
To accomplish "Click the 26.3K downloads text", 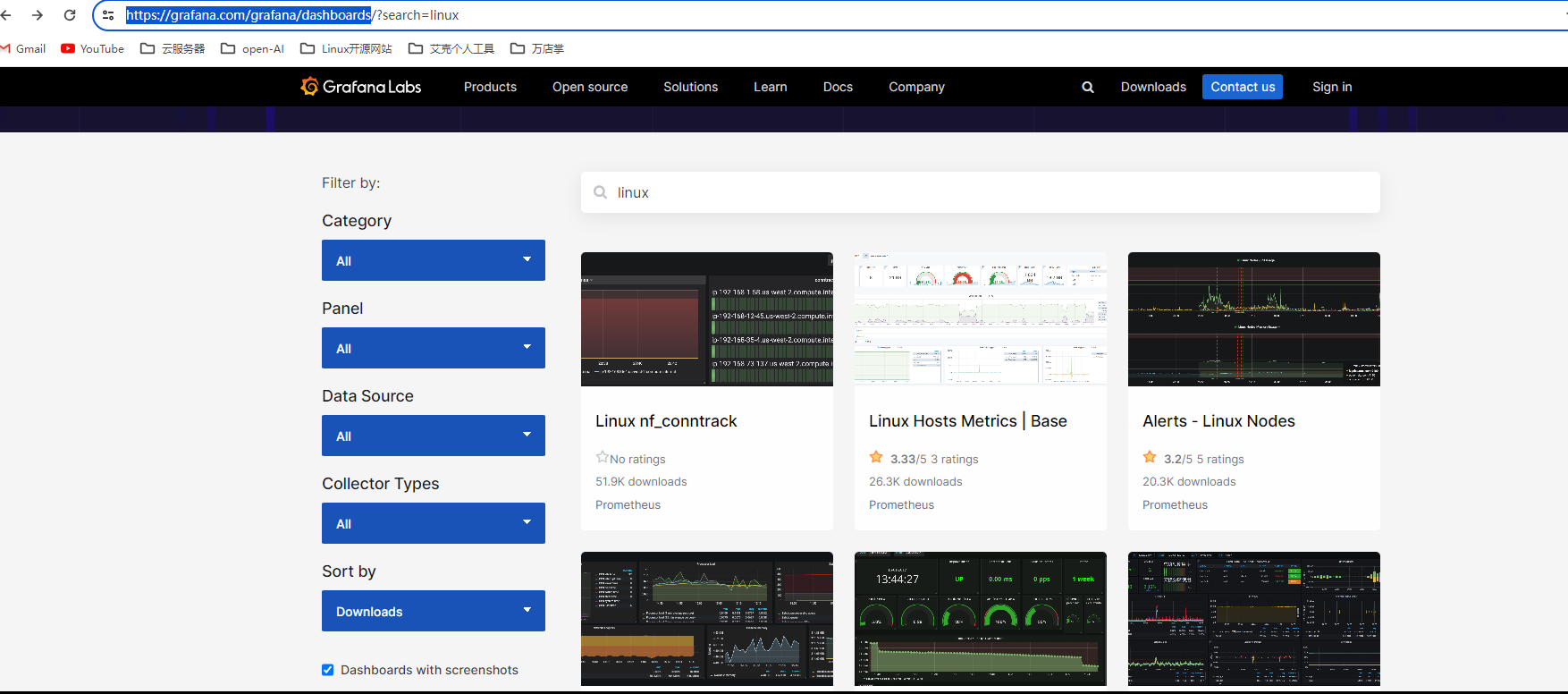I will click(x=915, y=481).
